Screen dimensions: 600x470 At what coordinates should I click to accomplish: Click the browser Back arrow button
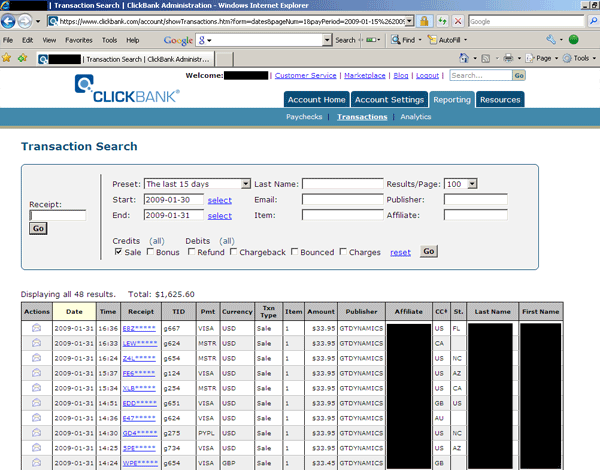8,21
